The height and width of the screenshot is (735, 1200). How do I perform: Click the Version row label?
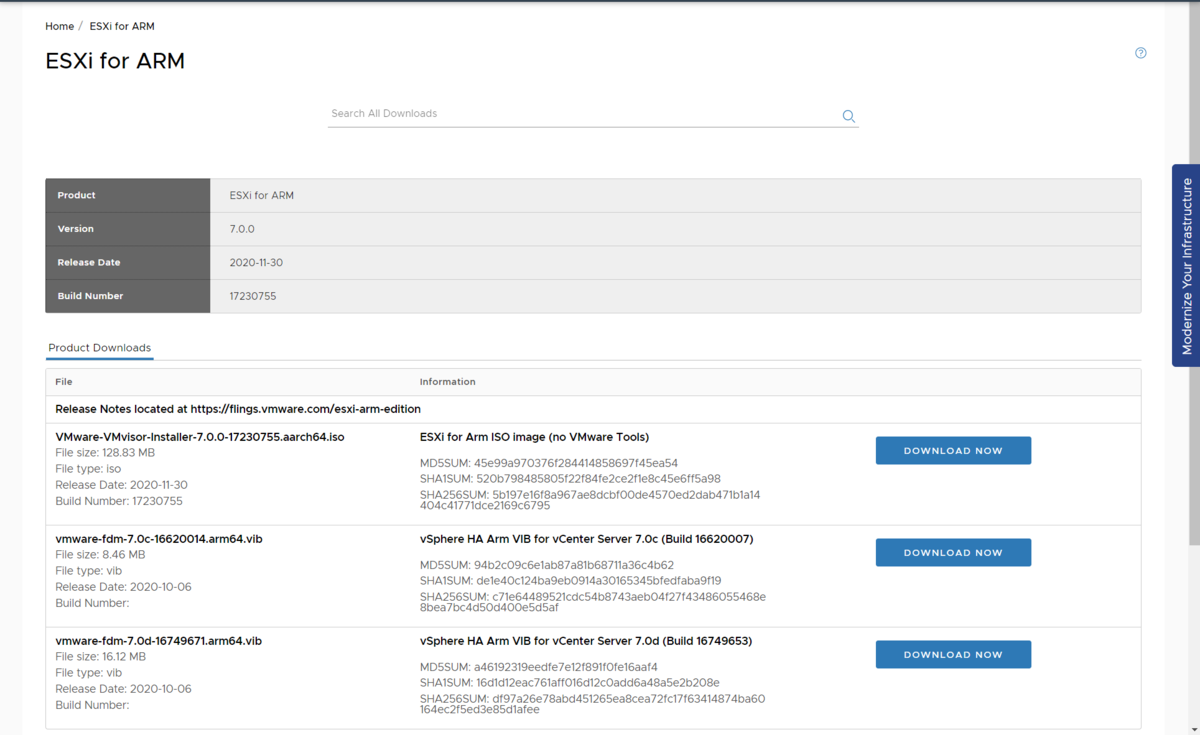click(x=76, y=229)
